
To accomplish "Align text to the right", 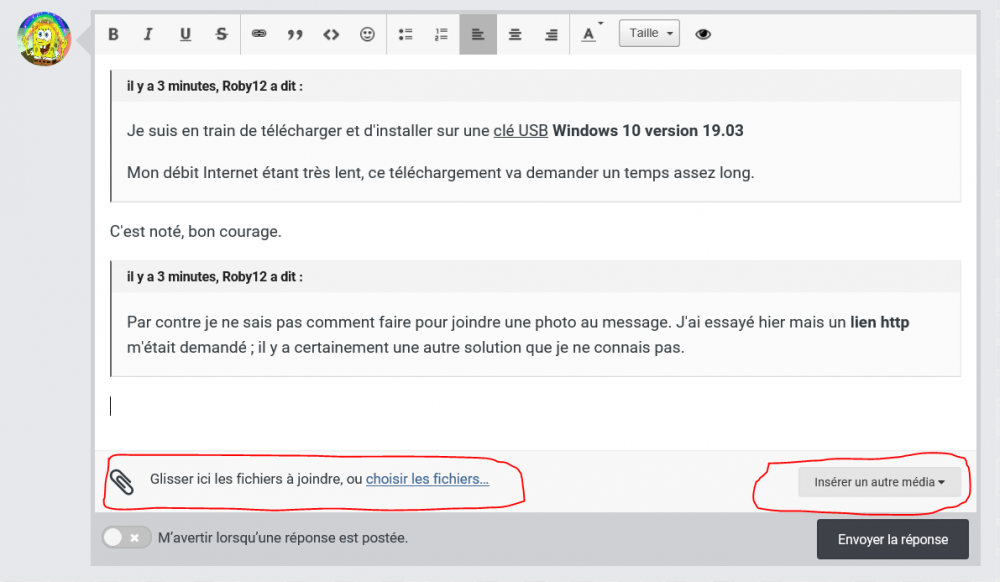I will point(551,34).
